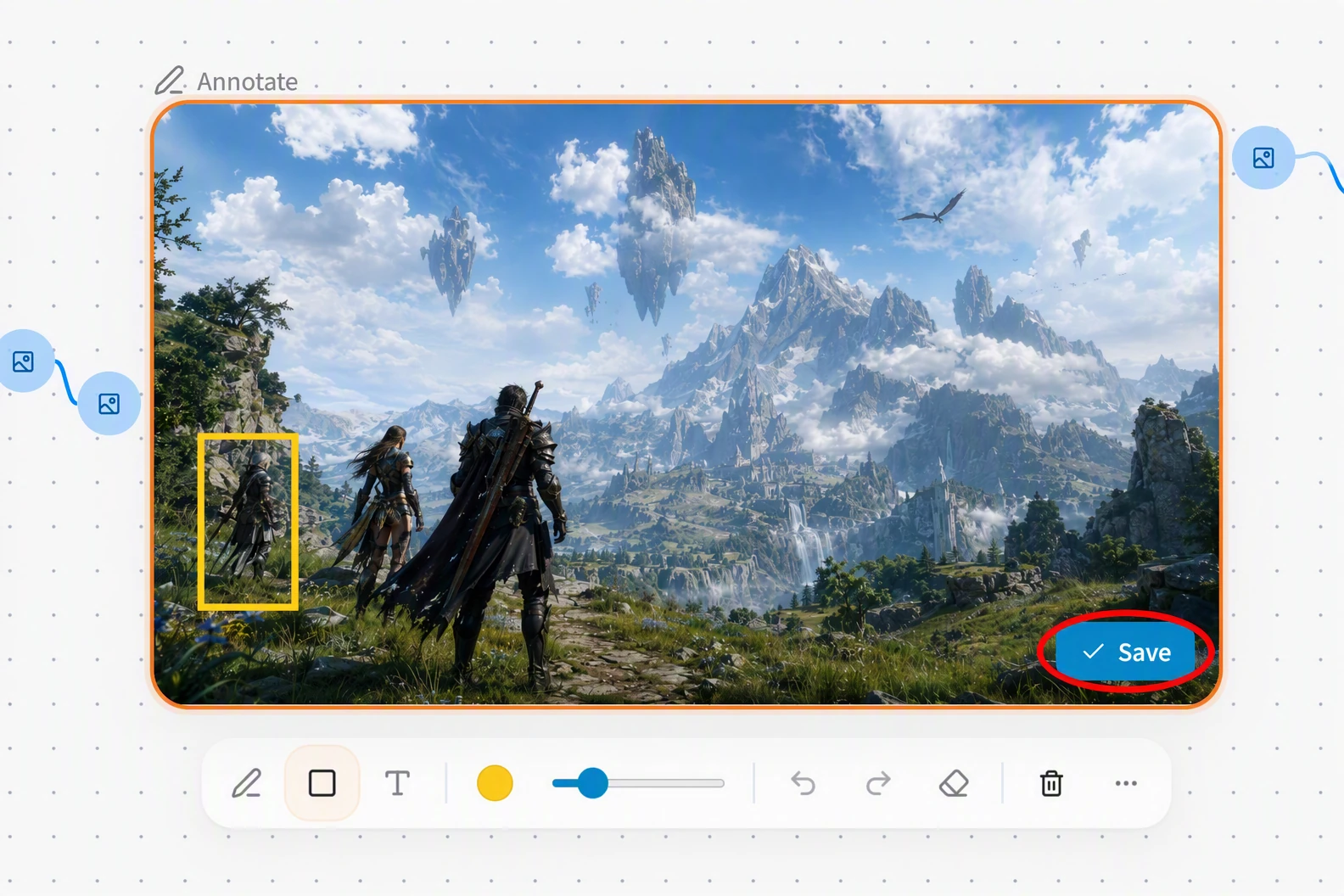Select the pencil draw tool
This screenshot has width=1344, height=896.
point(247,783)
